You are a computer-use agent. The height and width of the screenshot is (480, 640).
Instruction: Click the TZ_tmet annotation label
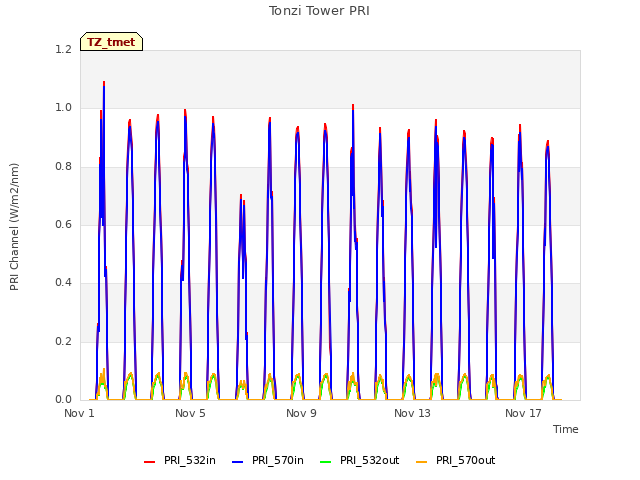pyautogui.click(x=111, y=42)
